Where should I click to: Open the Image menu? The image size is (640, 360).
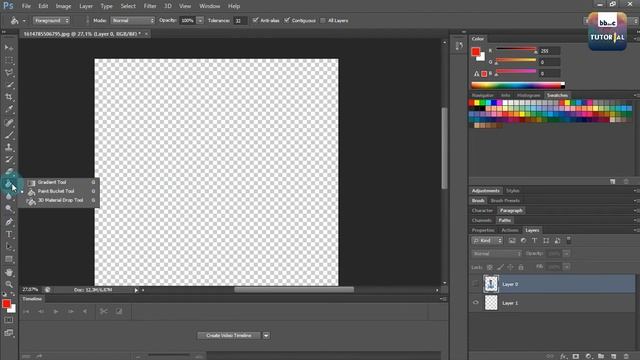coord(63,6)
